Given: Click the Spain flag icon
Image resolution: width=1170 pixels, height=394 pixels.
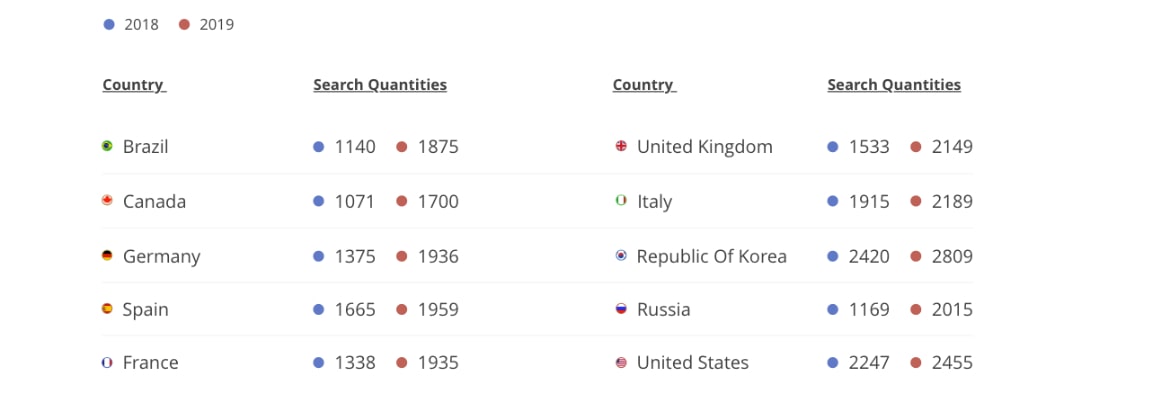Looking at the screenshot, I should click(x=107, y=308).
